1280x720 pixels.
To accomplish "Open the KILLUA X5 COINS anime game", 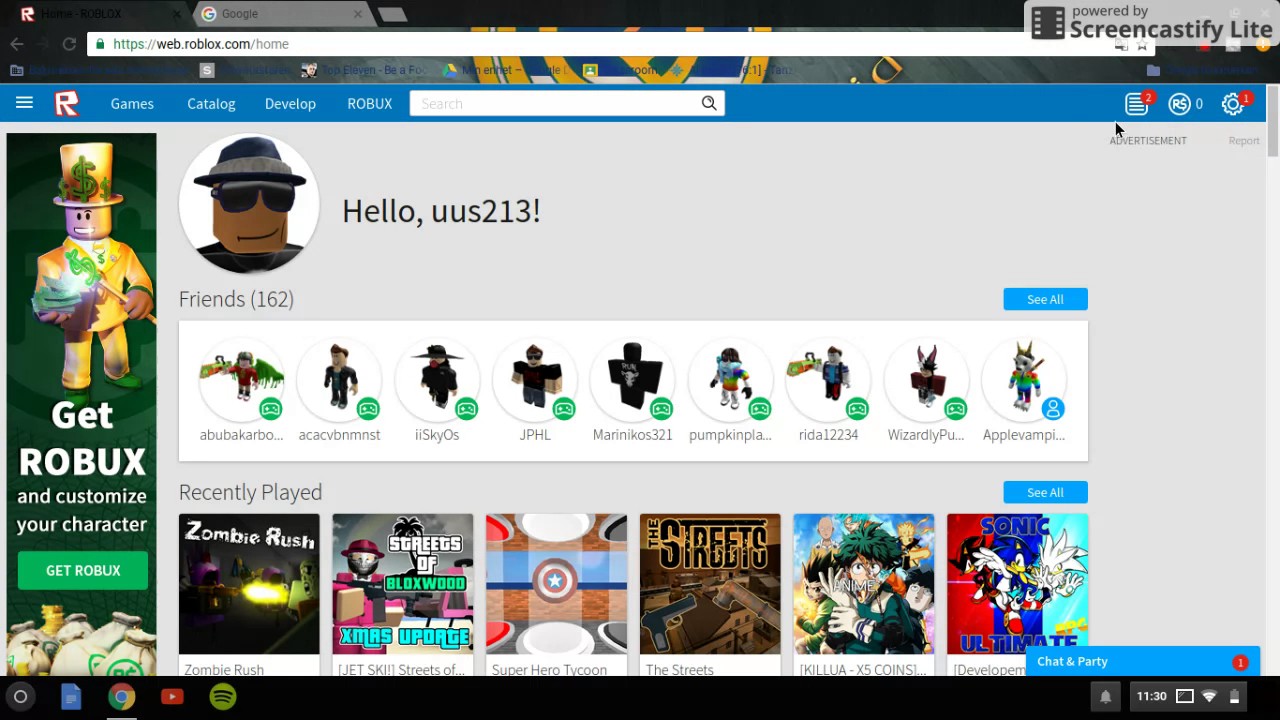I will click(x=863, y=584).
